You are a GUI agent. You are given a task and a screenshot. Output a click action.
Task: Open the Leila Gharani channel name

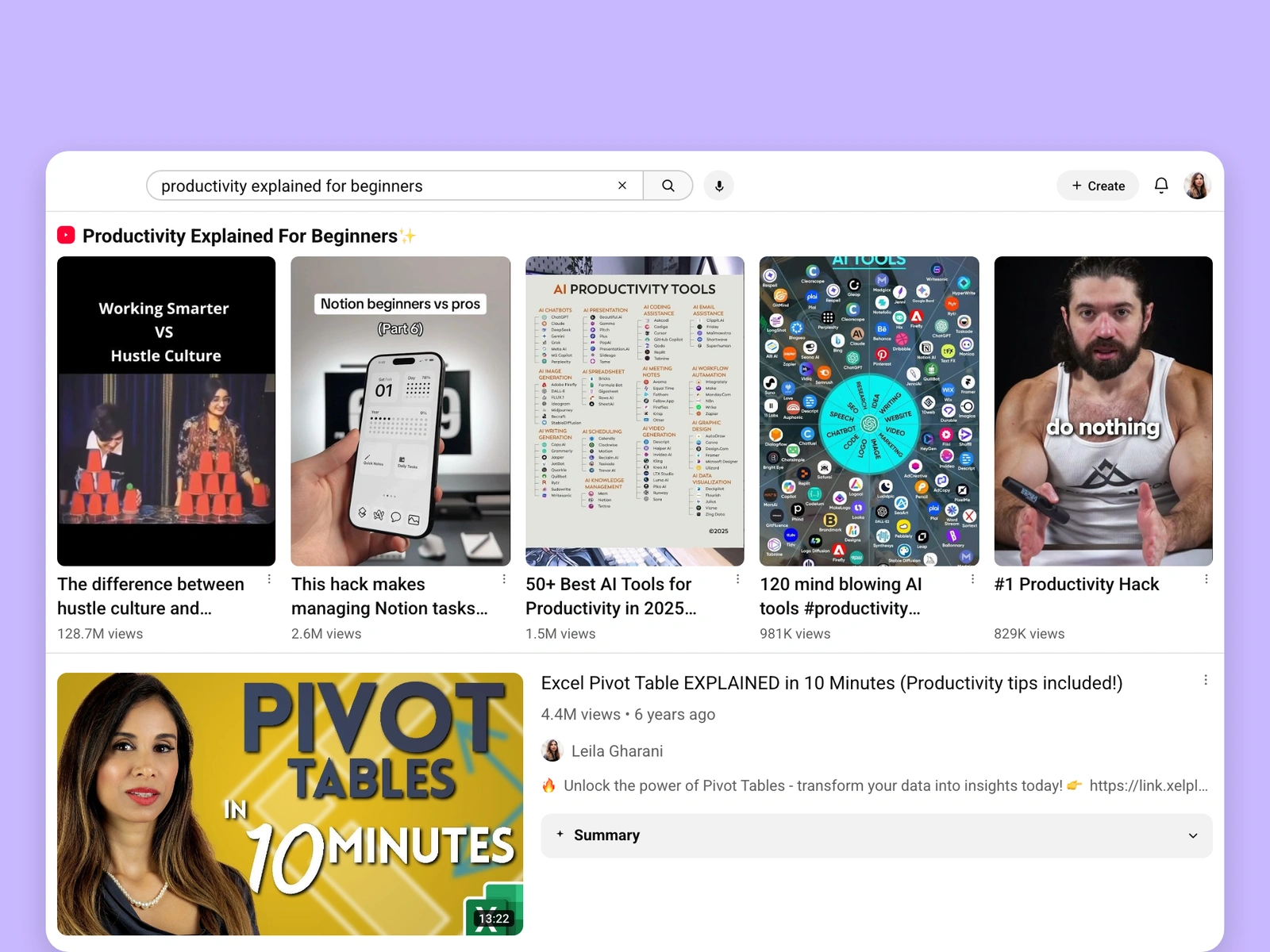pyautogui.click(x=617, y=751)
